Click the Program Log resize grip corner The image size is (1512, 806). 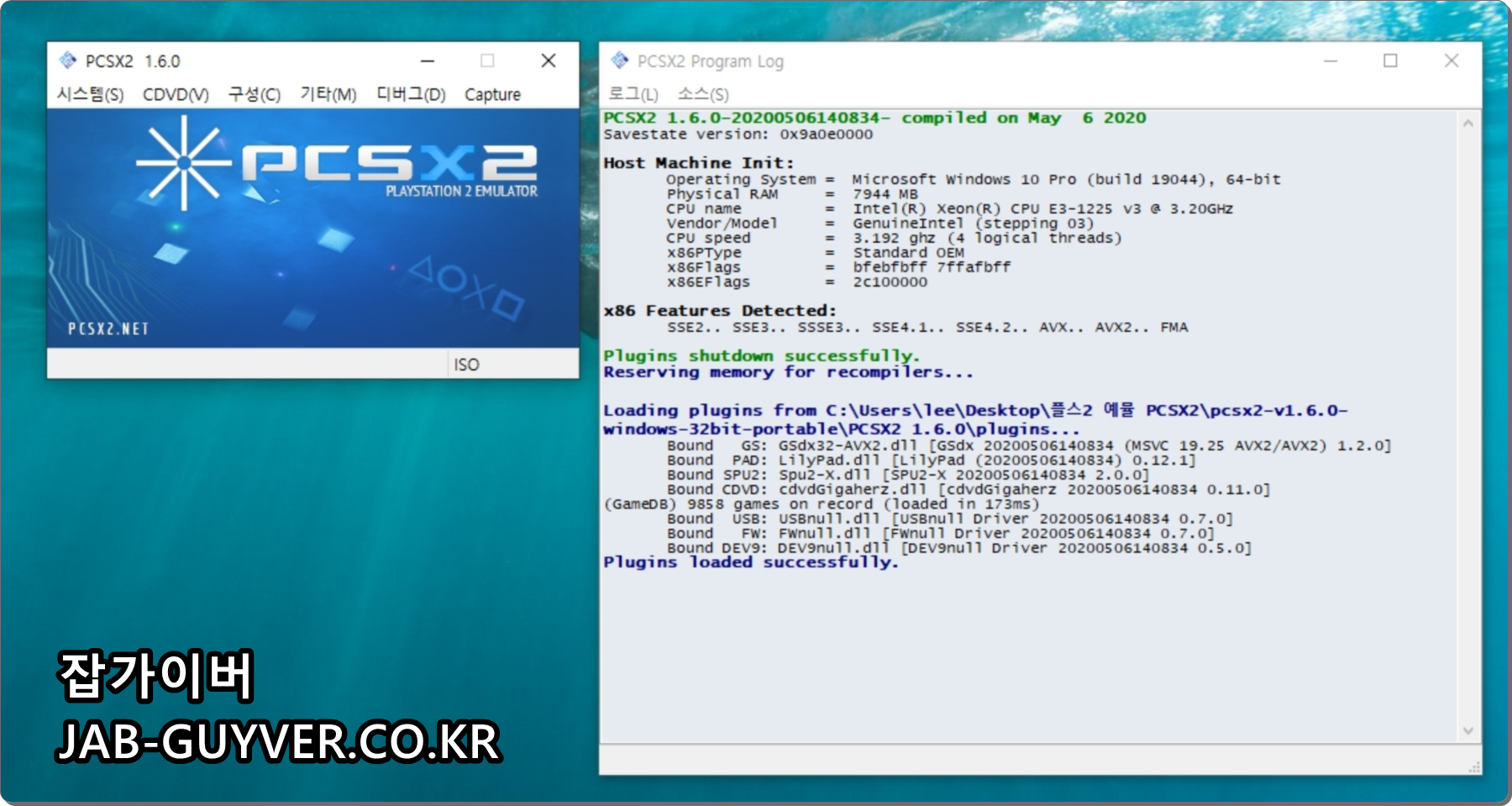(x=1473, y=766)
